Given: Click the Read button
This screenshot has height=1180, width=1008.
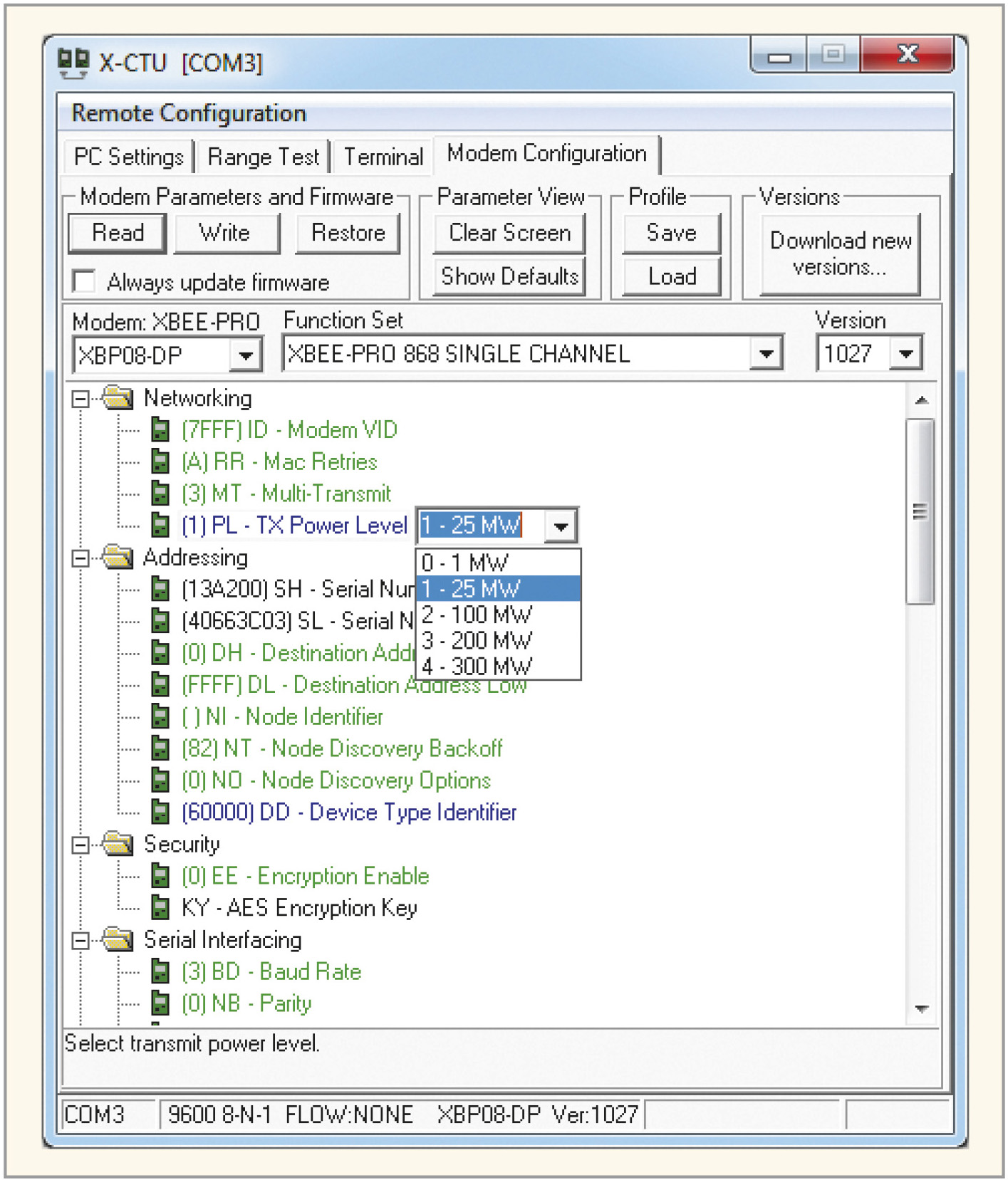Looking at the screenshot, I should pos(118,233).
